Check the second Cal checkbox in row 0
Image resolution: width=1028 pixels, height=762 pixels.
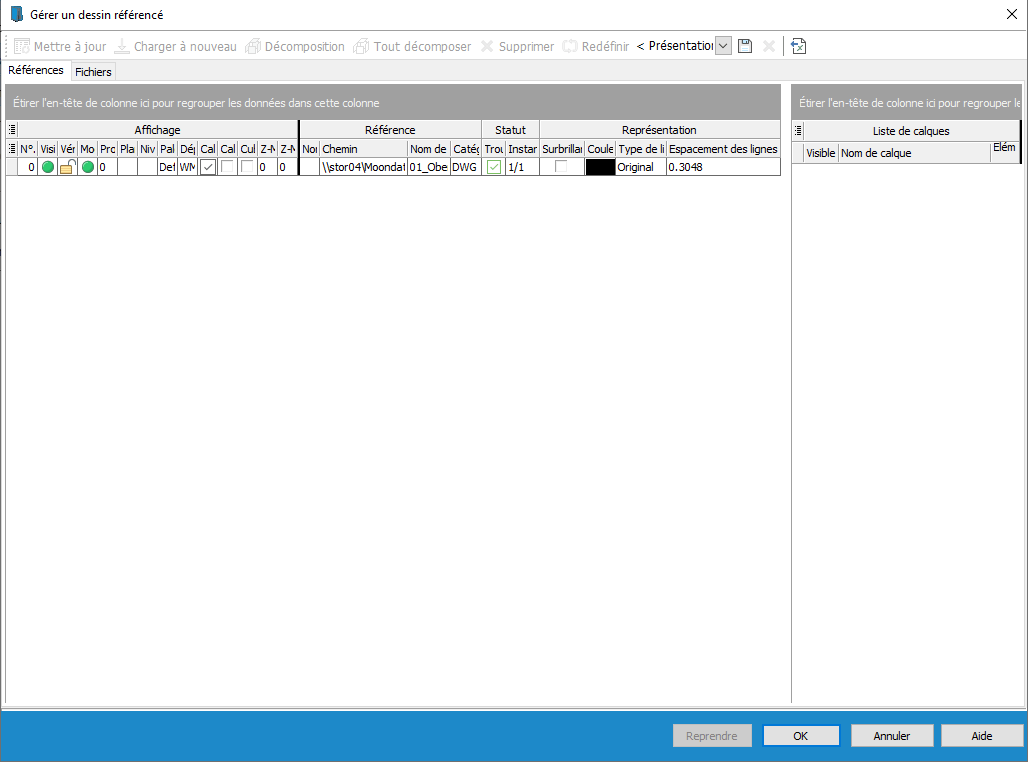tap(227, 167)
